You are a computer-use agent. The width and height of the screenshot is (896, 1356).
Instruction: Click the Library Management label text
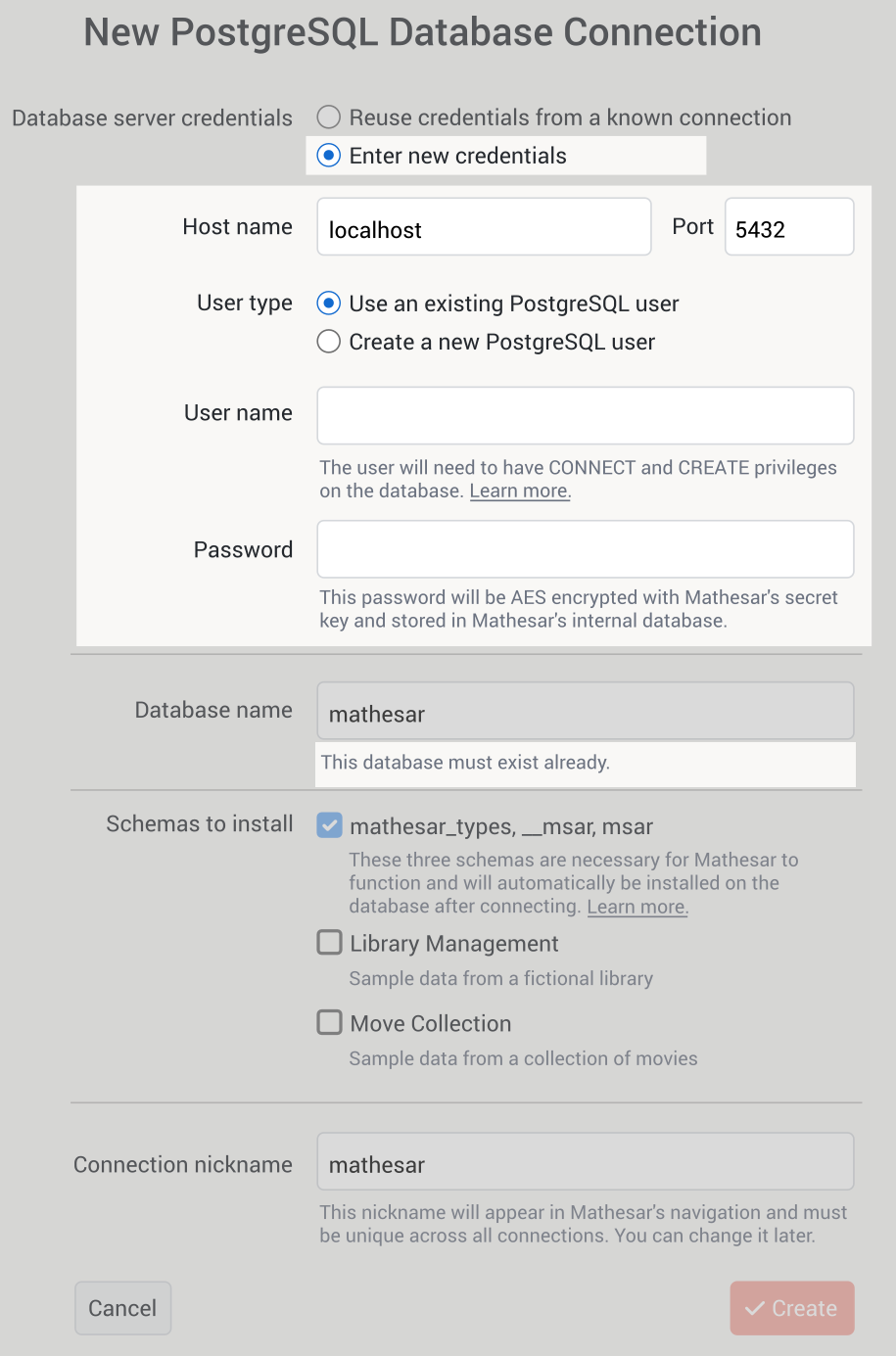pyautogui.click(x=454, y=944)
